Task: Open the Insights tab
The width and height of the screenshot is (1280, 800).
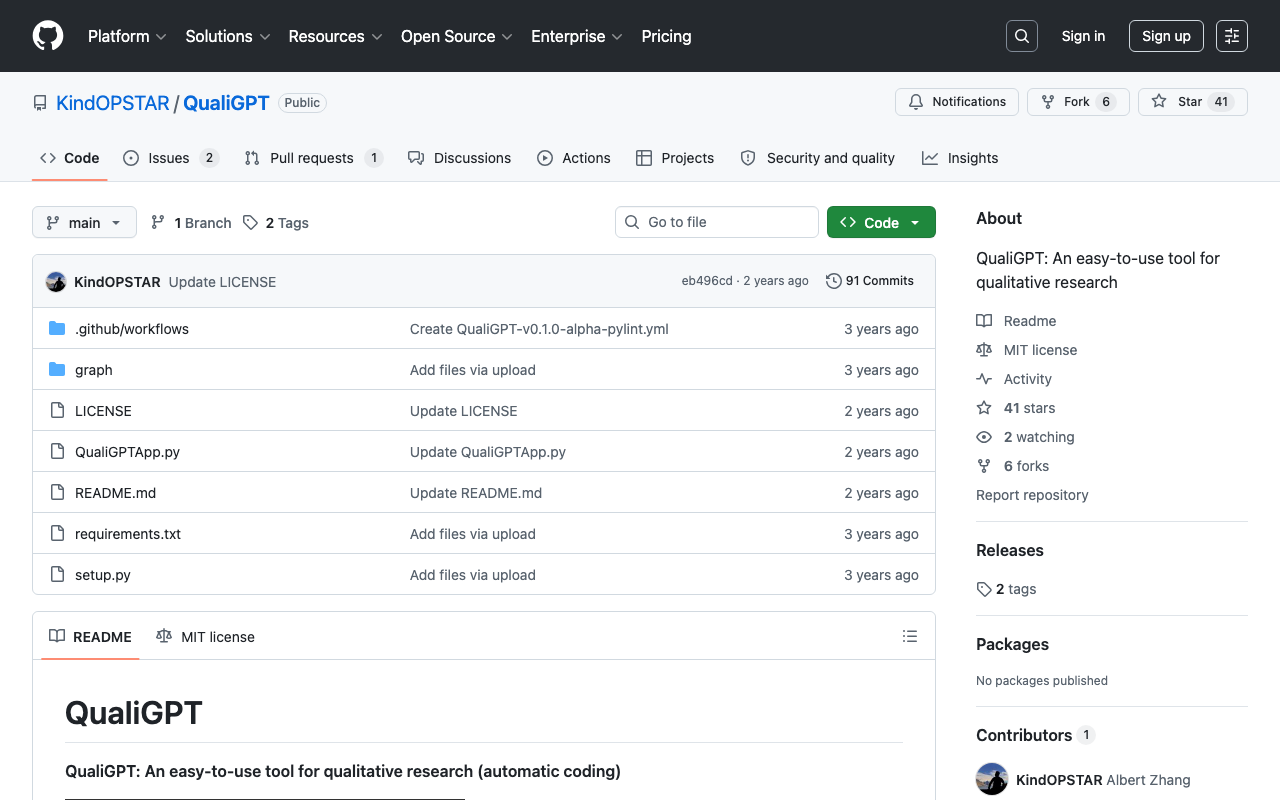Action: click(960, 158)
